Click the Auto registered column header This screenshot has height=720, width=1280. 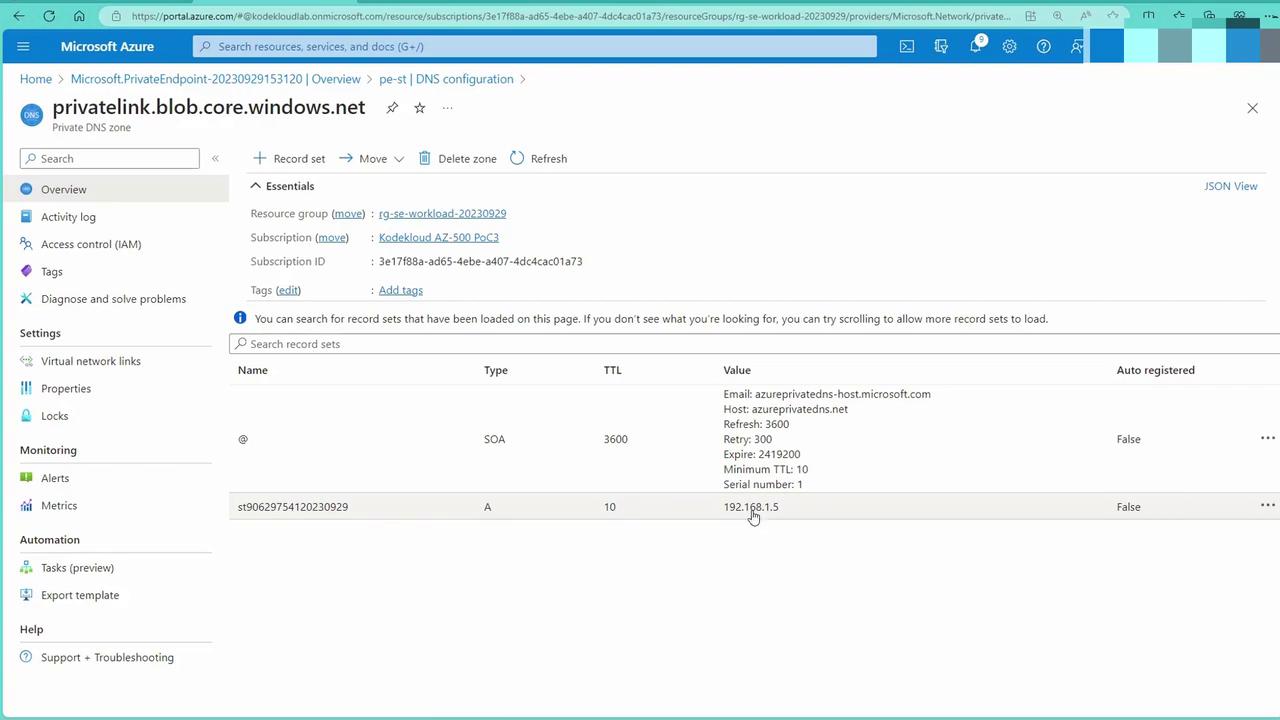click(1156, 370)
